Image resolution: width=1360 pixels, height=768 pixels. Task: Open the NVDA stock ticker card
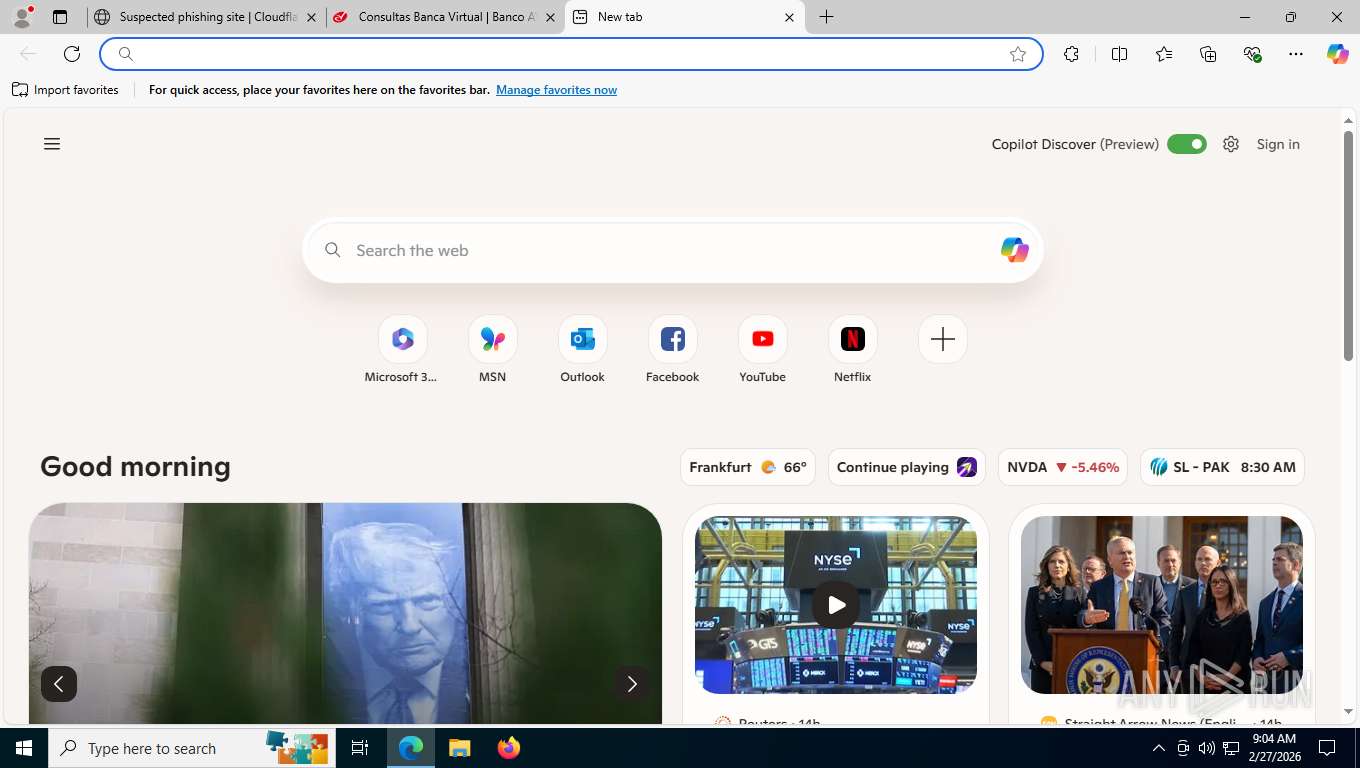tap(1063, 467)
